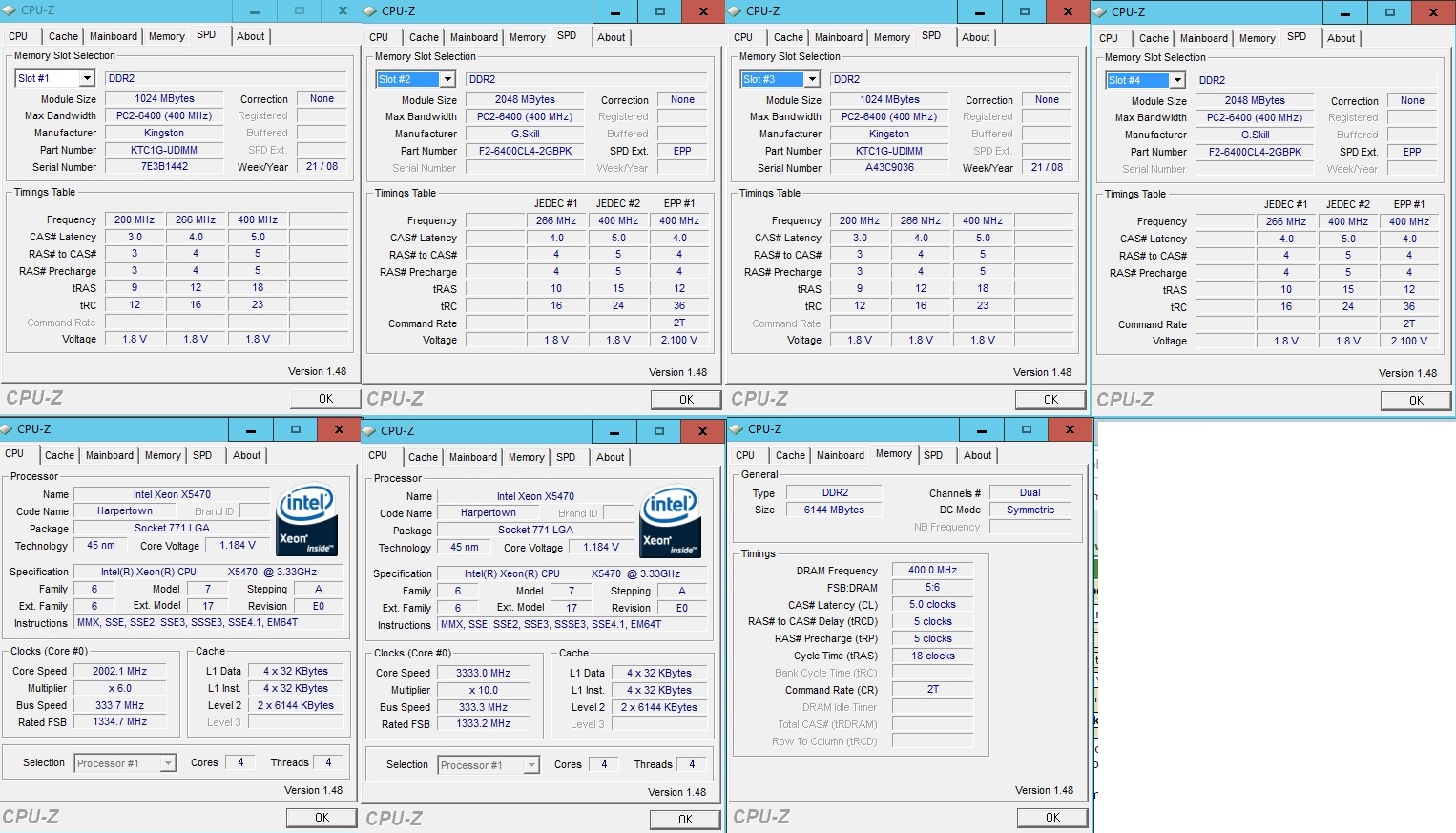Image resolution: width=1456 pixels, height=833 pixels.
Task: Click the multiplier value x 6.0
Action: (x=119, y=688)
